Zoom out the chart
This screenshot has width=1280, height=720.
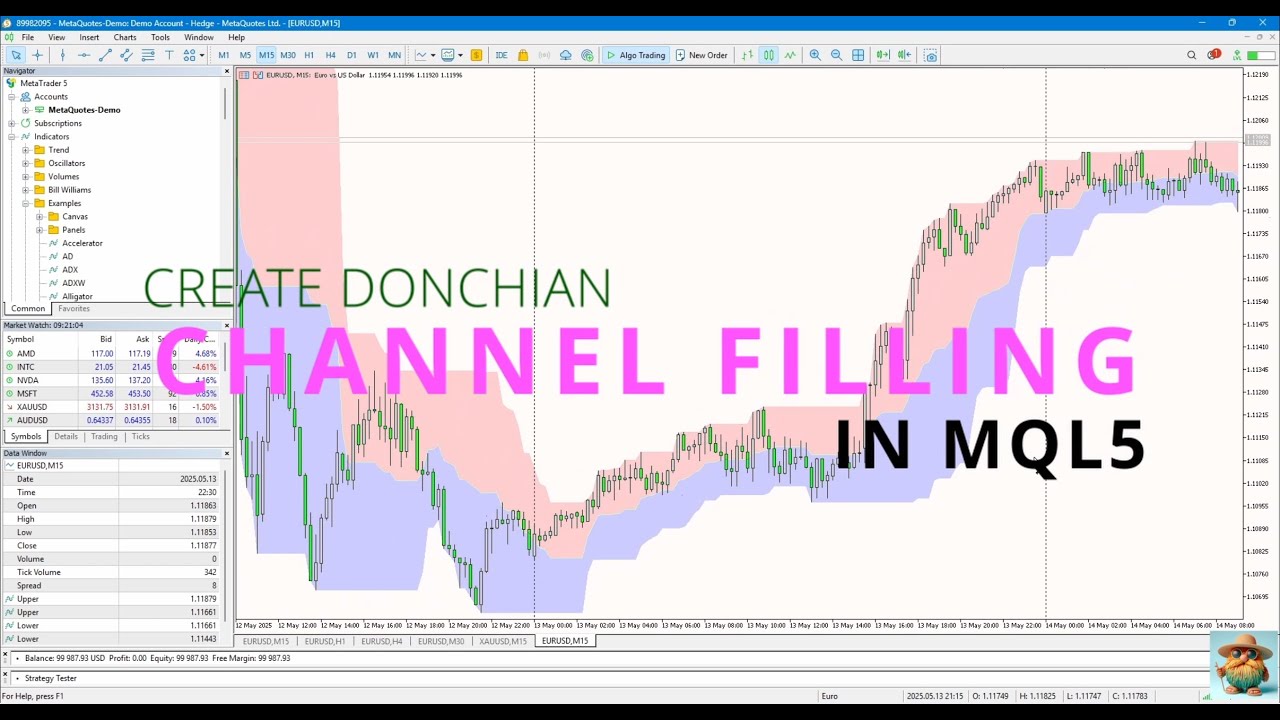[x=837, y=55]
